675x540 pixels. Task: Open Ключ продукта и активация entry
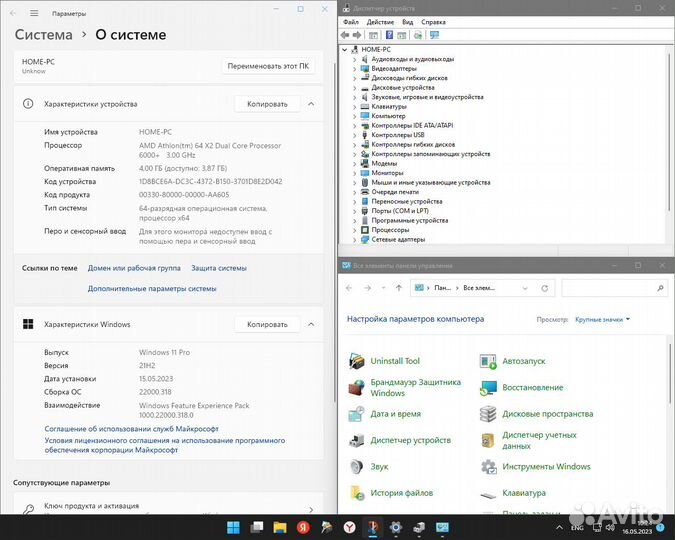(x=168, y=506)
